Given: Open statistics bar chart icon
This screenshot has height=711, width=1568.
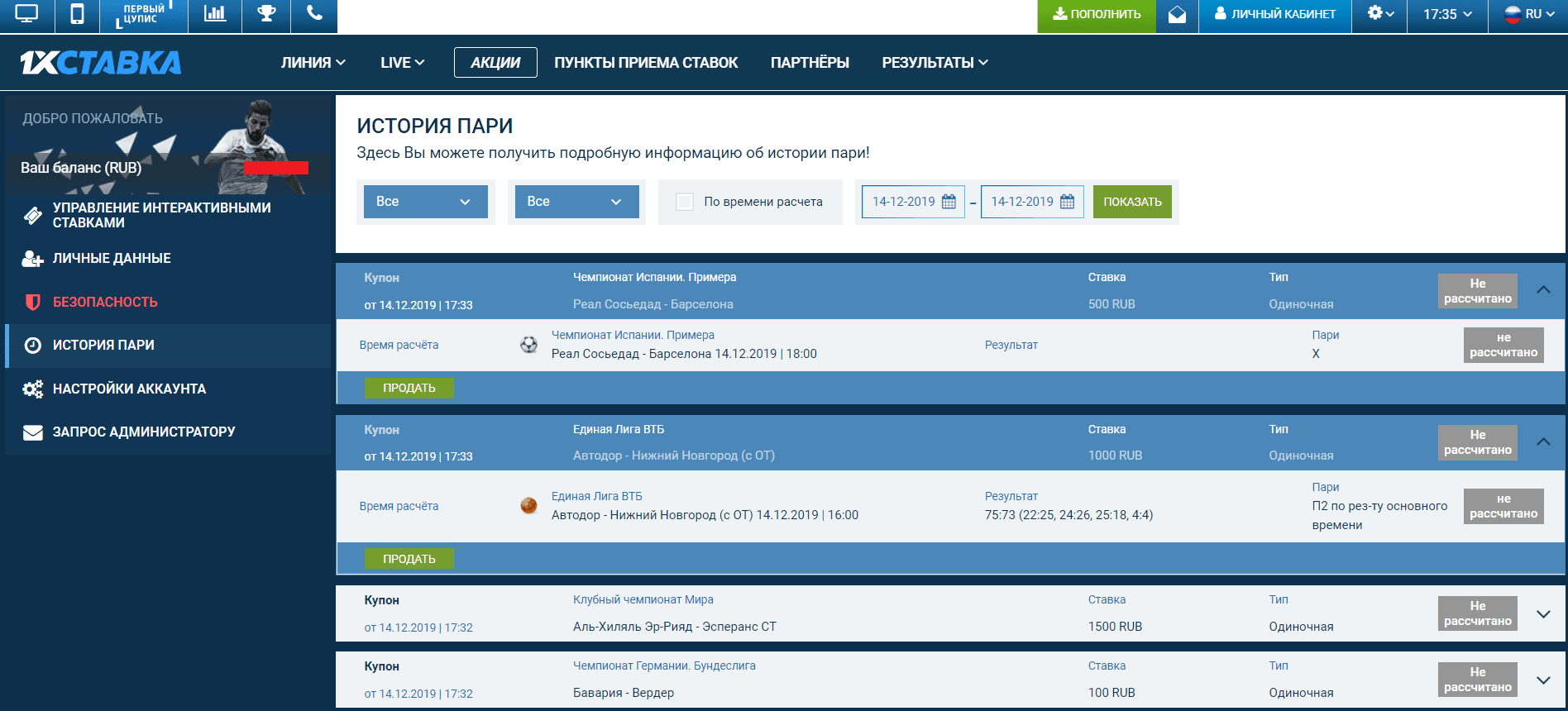Looking at the screenshot, I should 215,14.
